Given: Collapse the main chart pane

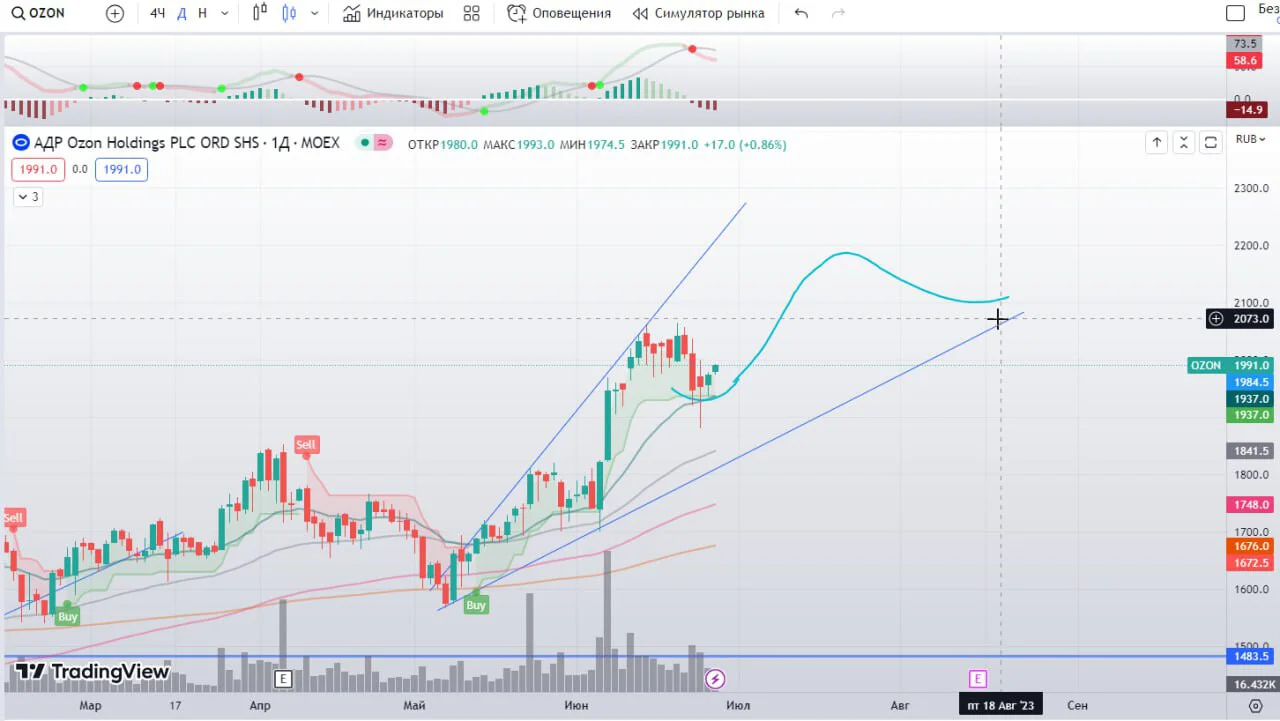Looking at the screenshot, I should click(1183, 142).
